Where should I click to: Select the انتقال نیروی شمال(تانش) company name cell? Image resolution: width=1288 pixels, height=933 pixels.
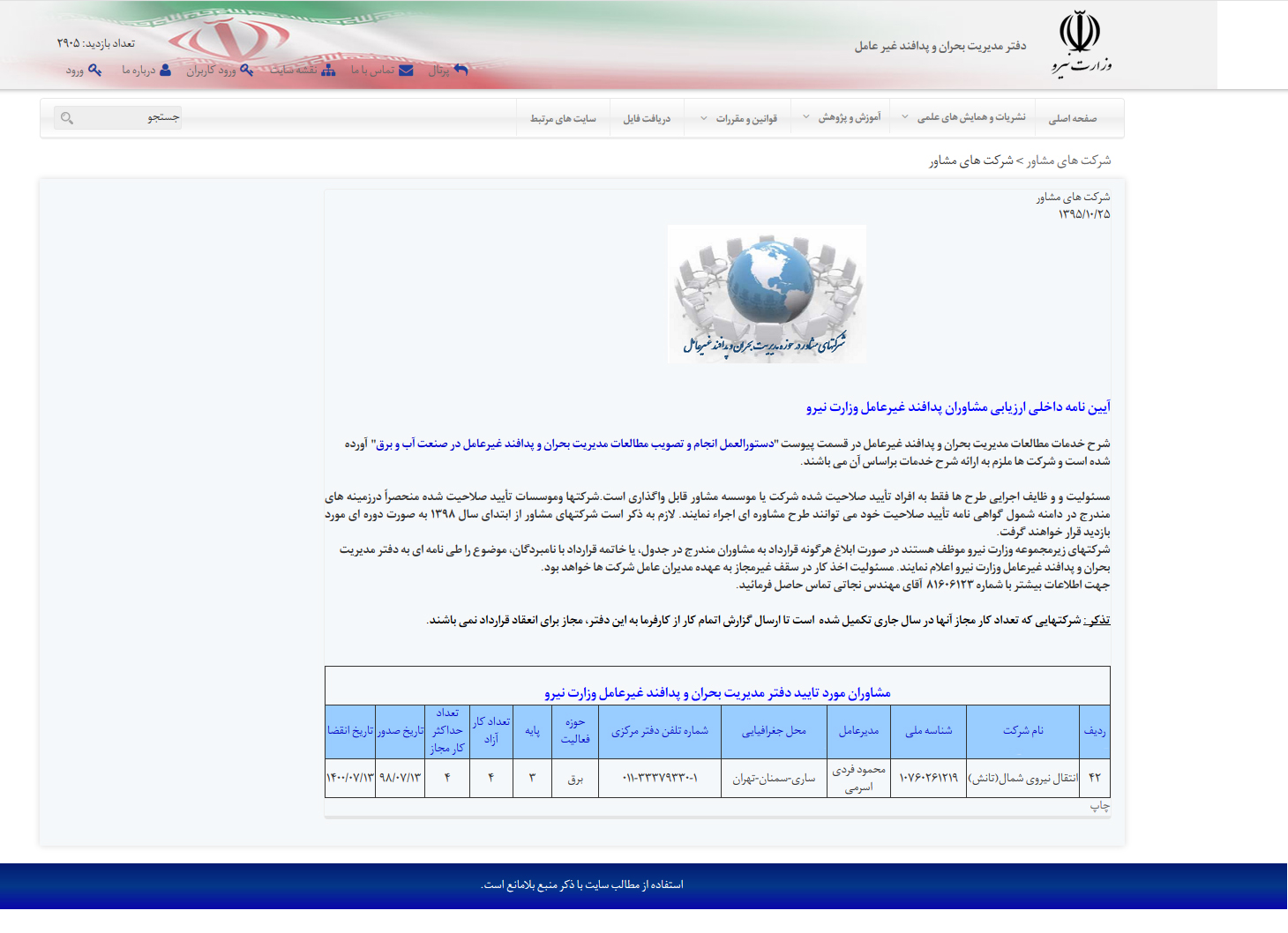point(1023,779)
